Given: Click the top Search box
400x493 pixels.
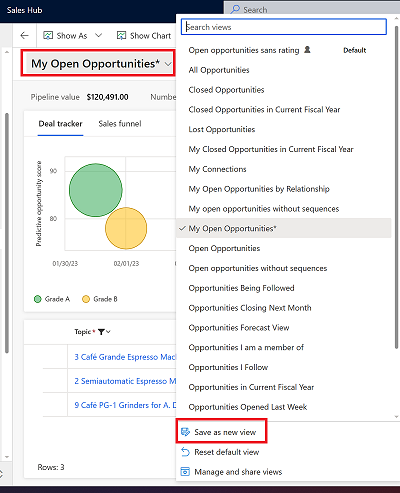Looking at the screenshot, I should point(312,9).
